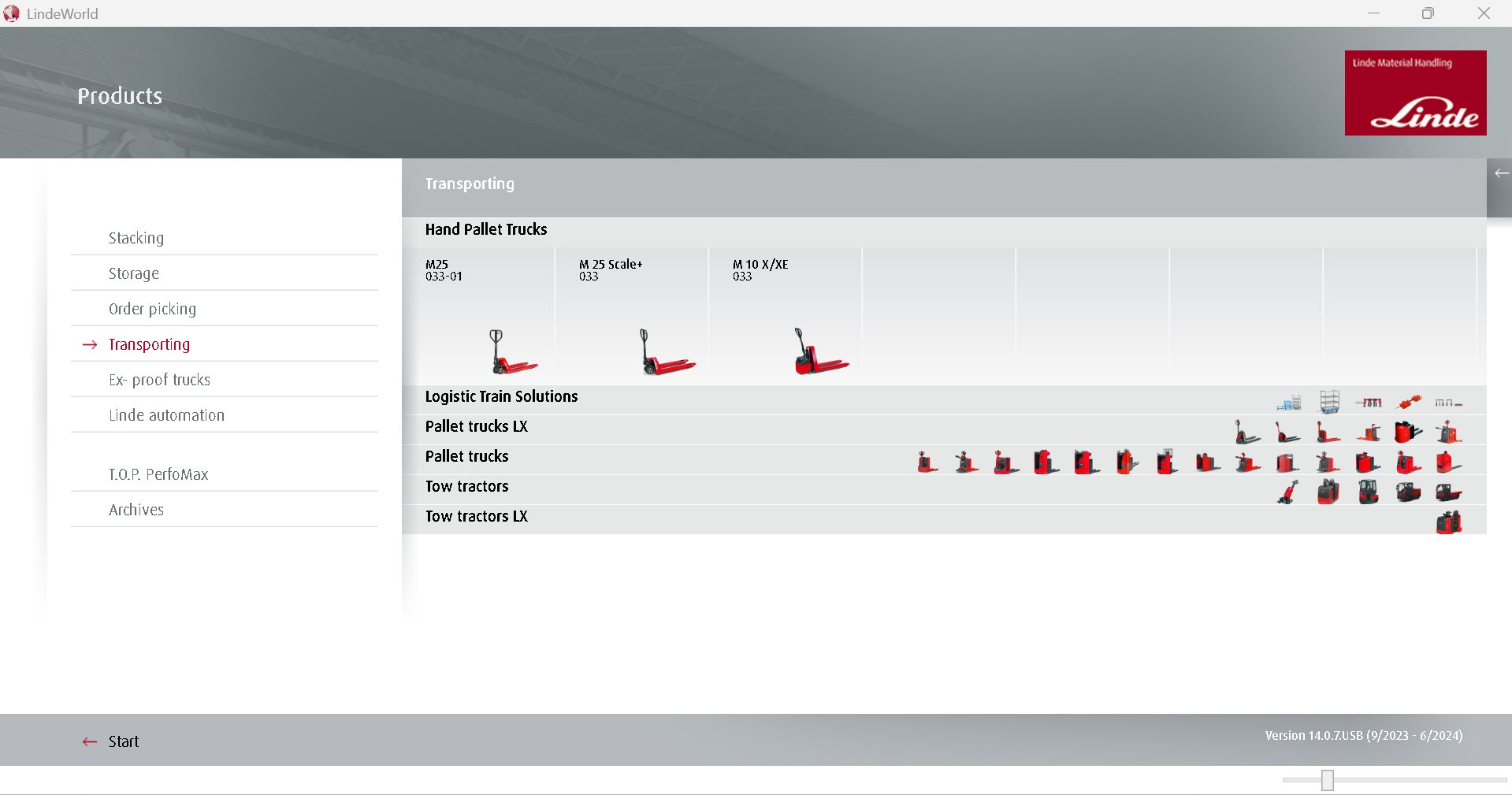Pick the tenth truck icon in the Pallet trucks row
This screenshot has height=795, width=1512.
click(x=1287, y=462)
